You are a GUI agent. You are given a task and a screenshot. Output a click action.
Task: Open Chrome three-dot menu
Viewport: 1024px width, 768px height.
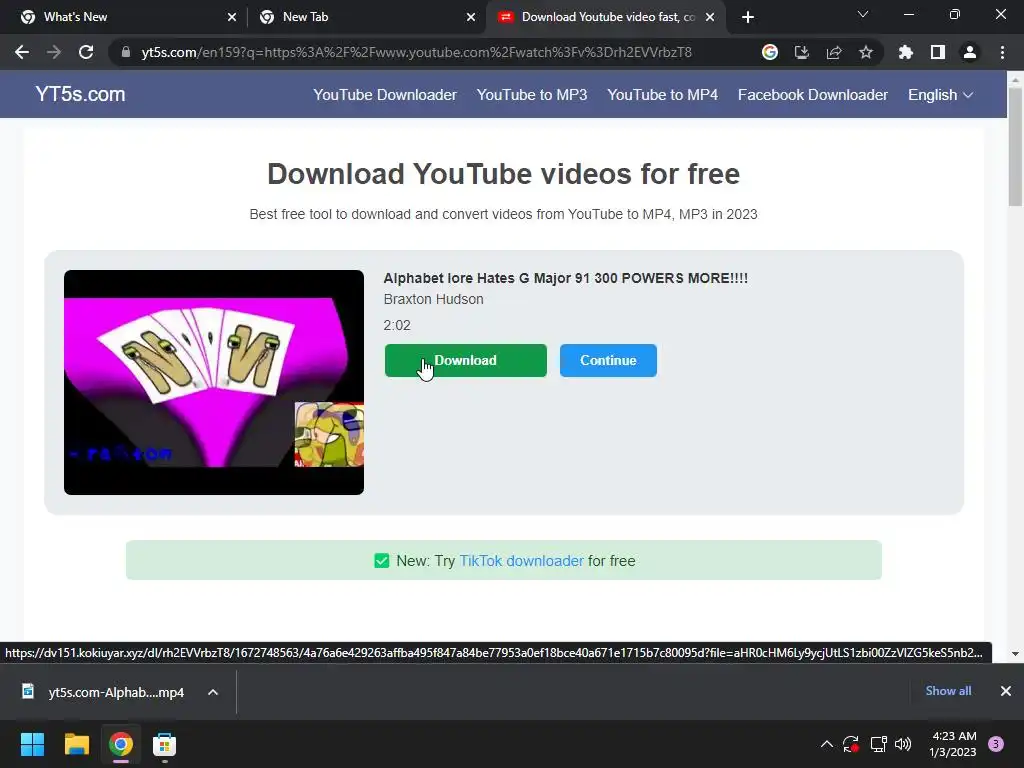[1002, 52]
